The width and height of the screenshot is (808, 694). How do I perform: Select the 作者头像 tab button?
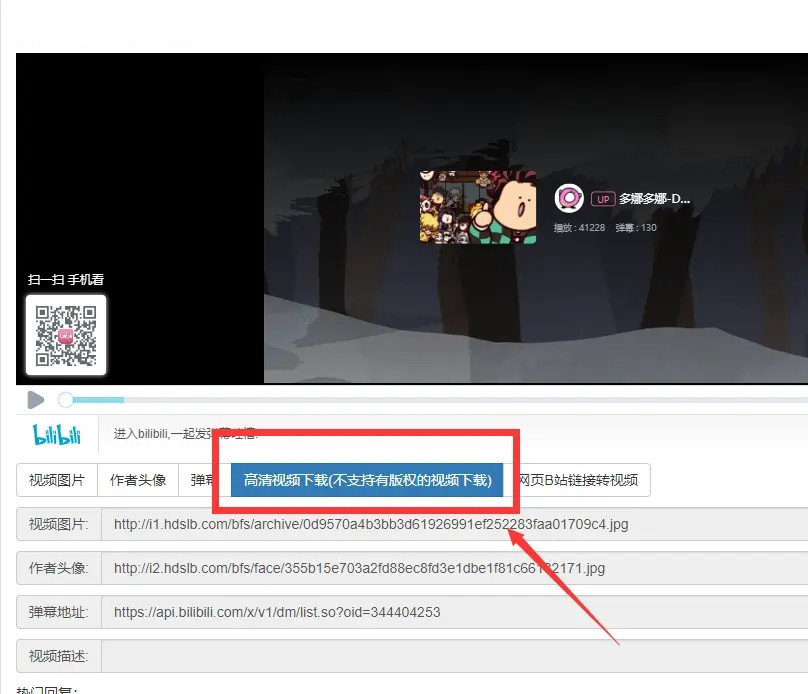[138, 480]
